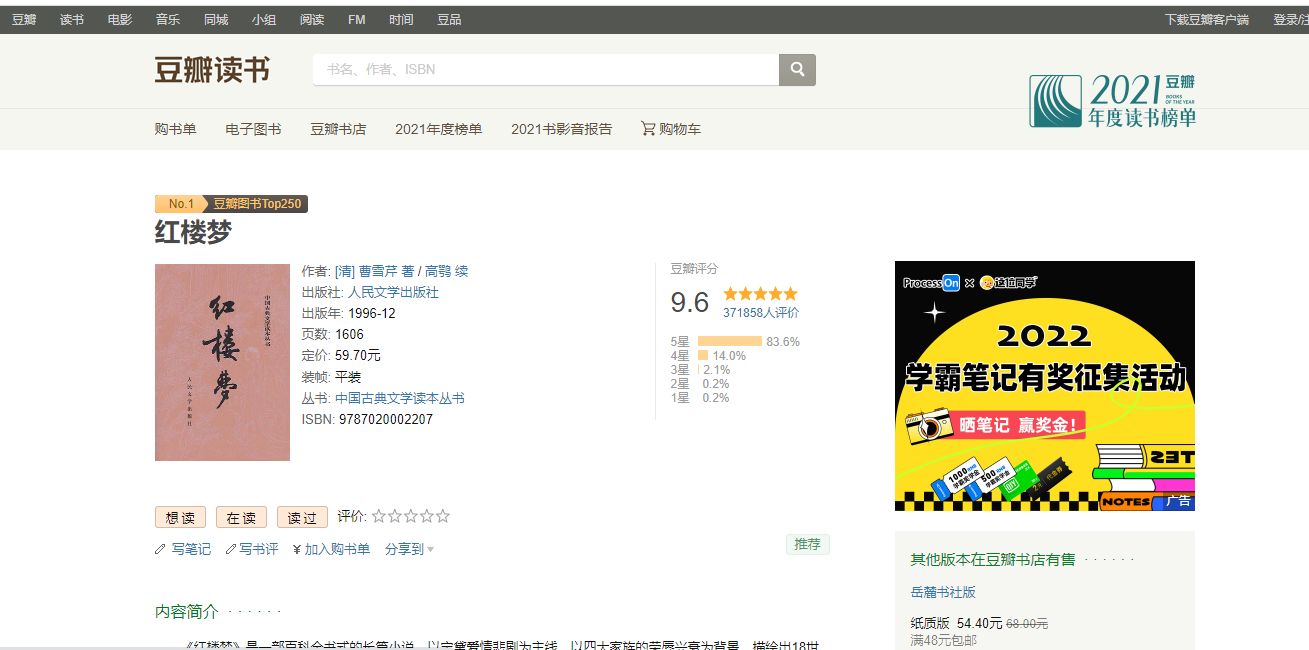Open the shopping cart 购物车
This screenshot has width=1309, height=650.
(x=671, y=129)
